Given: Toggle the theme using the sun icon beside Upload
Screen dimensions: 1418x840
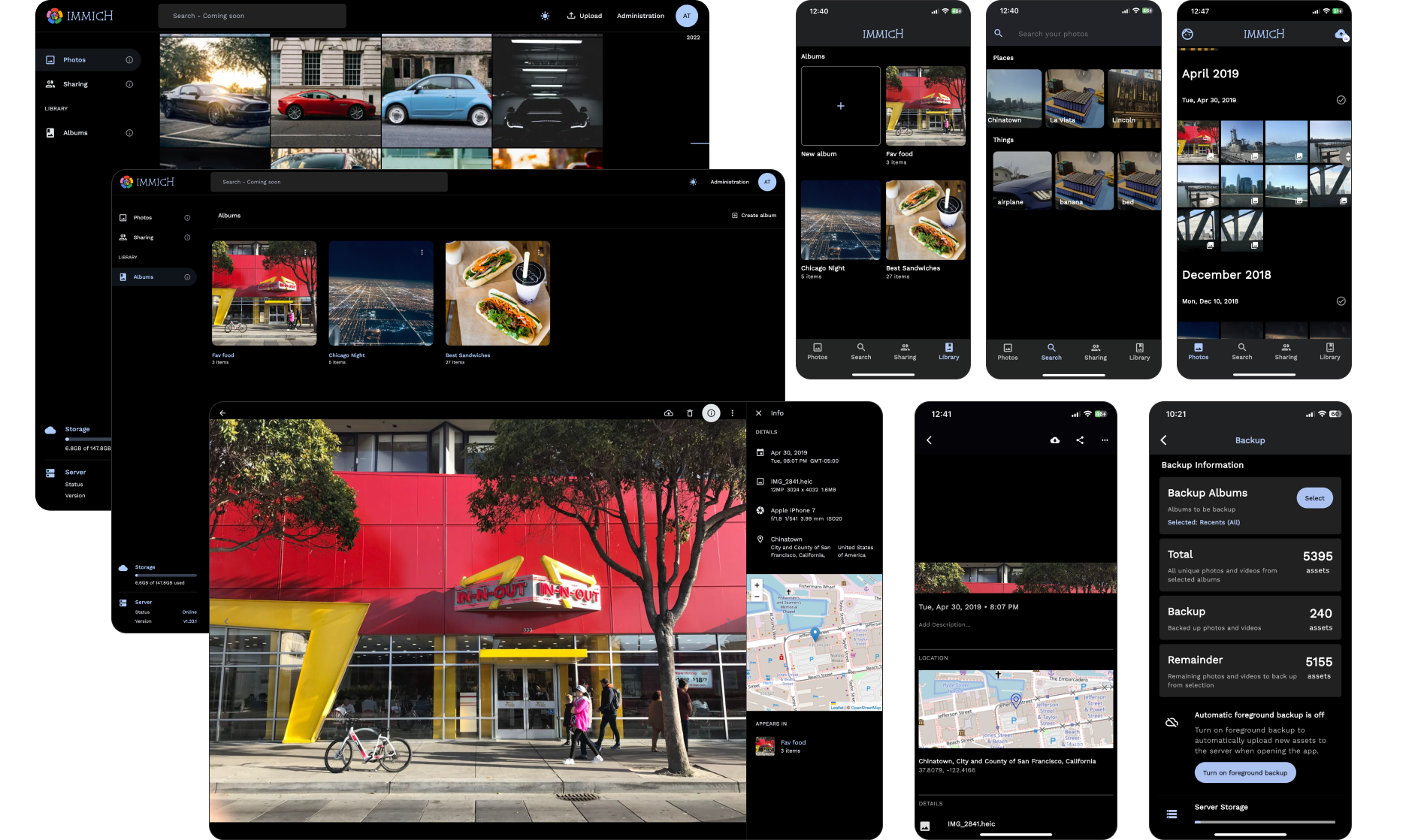Looking at the screenshot, I should [x=545, y=16].
